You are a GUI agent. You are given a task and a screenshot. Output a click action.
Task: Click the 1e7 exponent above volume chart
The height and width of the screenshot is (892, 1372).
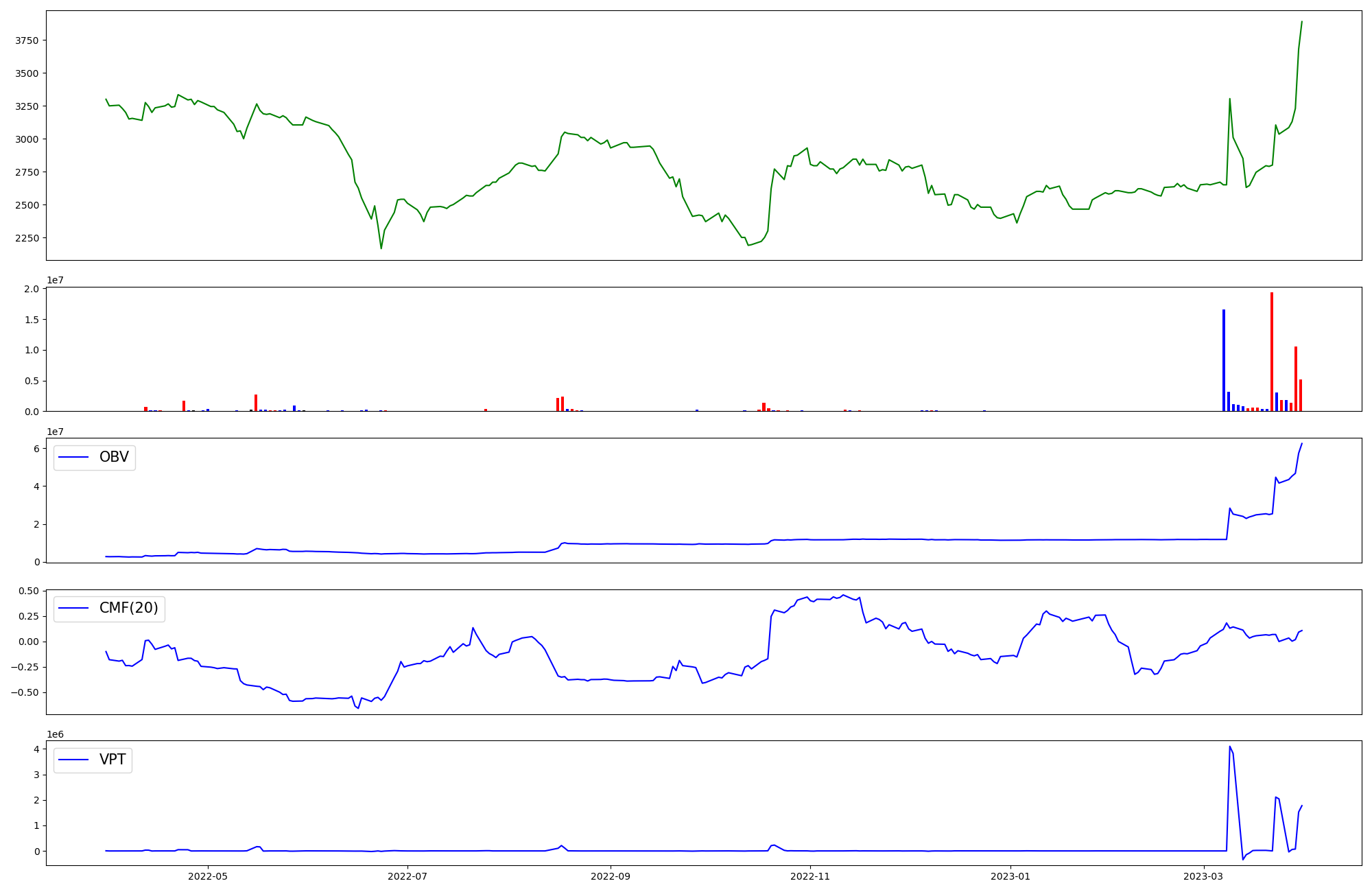point(55,280)
